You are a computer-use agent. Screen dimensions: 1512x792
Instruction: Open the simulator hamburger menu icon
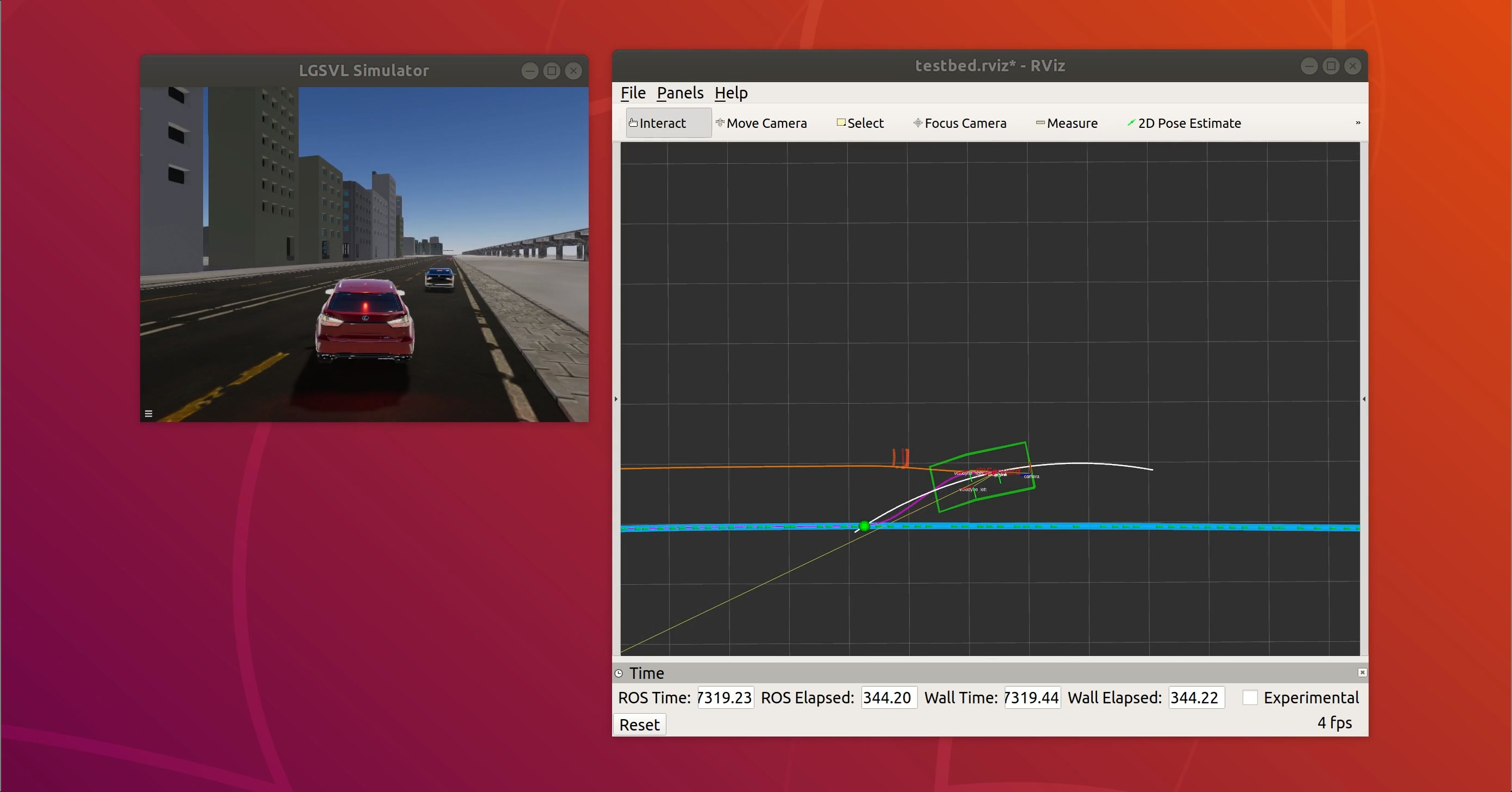[x=148, y=414]
